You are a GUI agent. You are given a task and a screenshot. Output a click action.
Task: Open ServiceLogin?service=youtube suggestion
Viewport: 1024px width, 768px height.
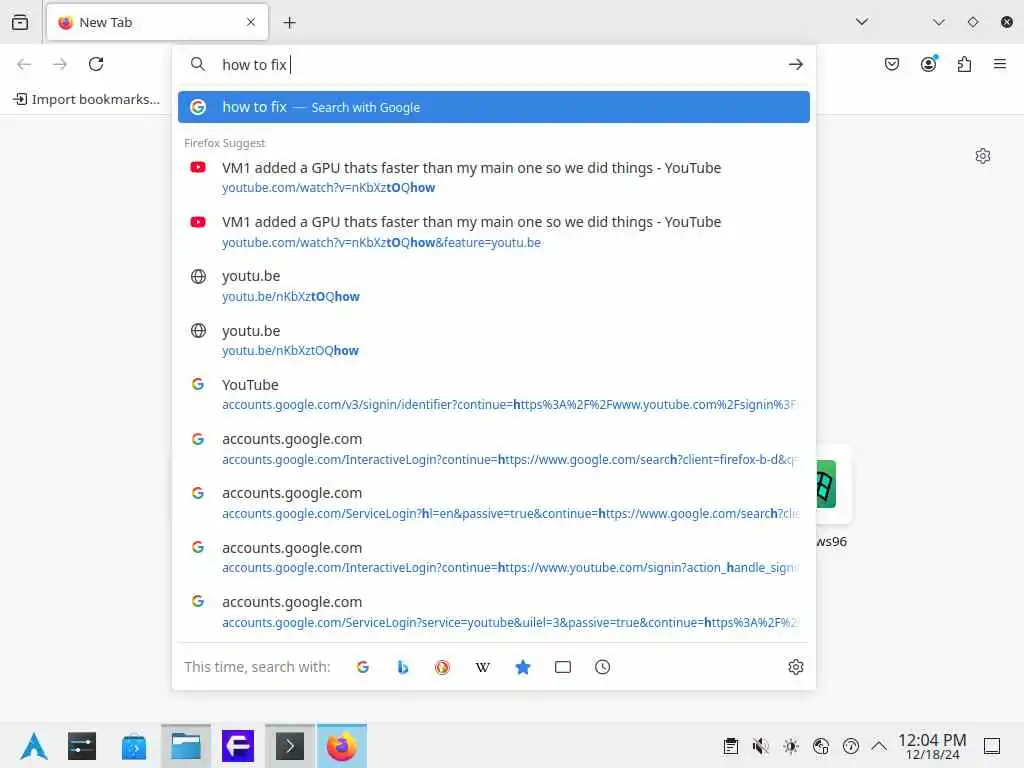(494, 612)
